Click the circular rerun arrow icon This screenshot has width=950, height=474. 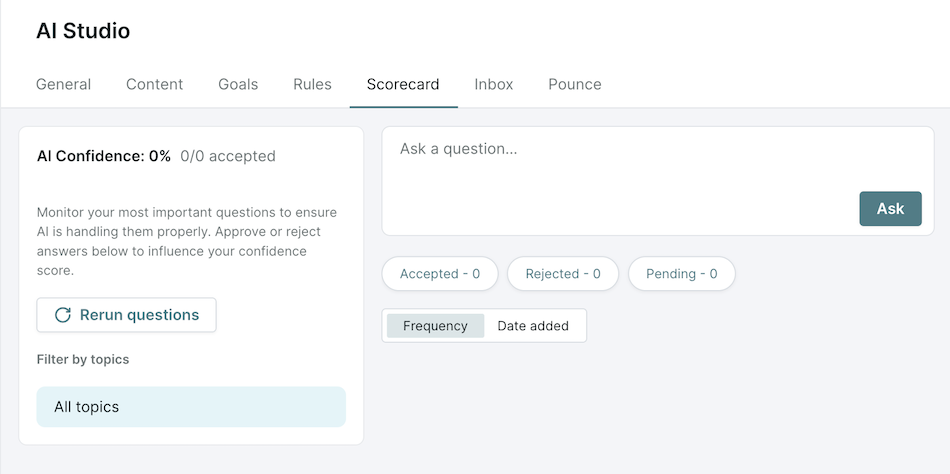point(63,315)
